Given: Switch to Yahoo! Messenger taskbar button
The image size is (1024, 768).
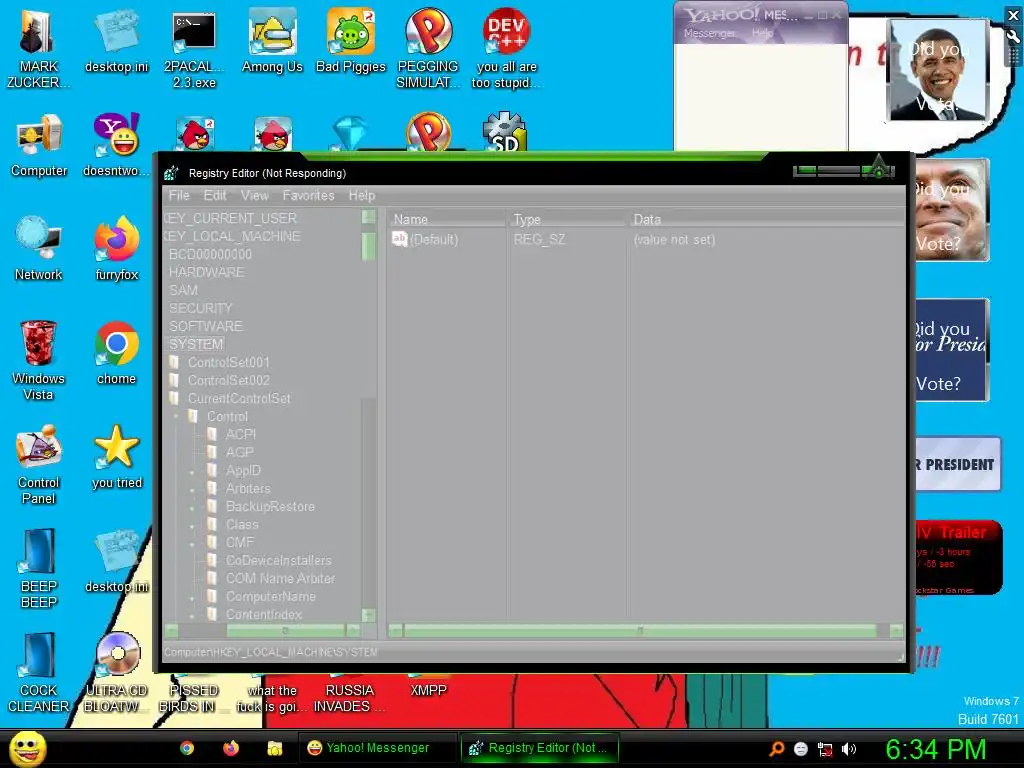Looking at the screenshot, I should (x=377, y=748).
